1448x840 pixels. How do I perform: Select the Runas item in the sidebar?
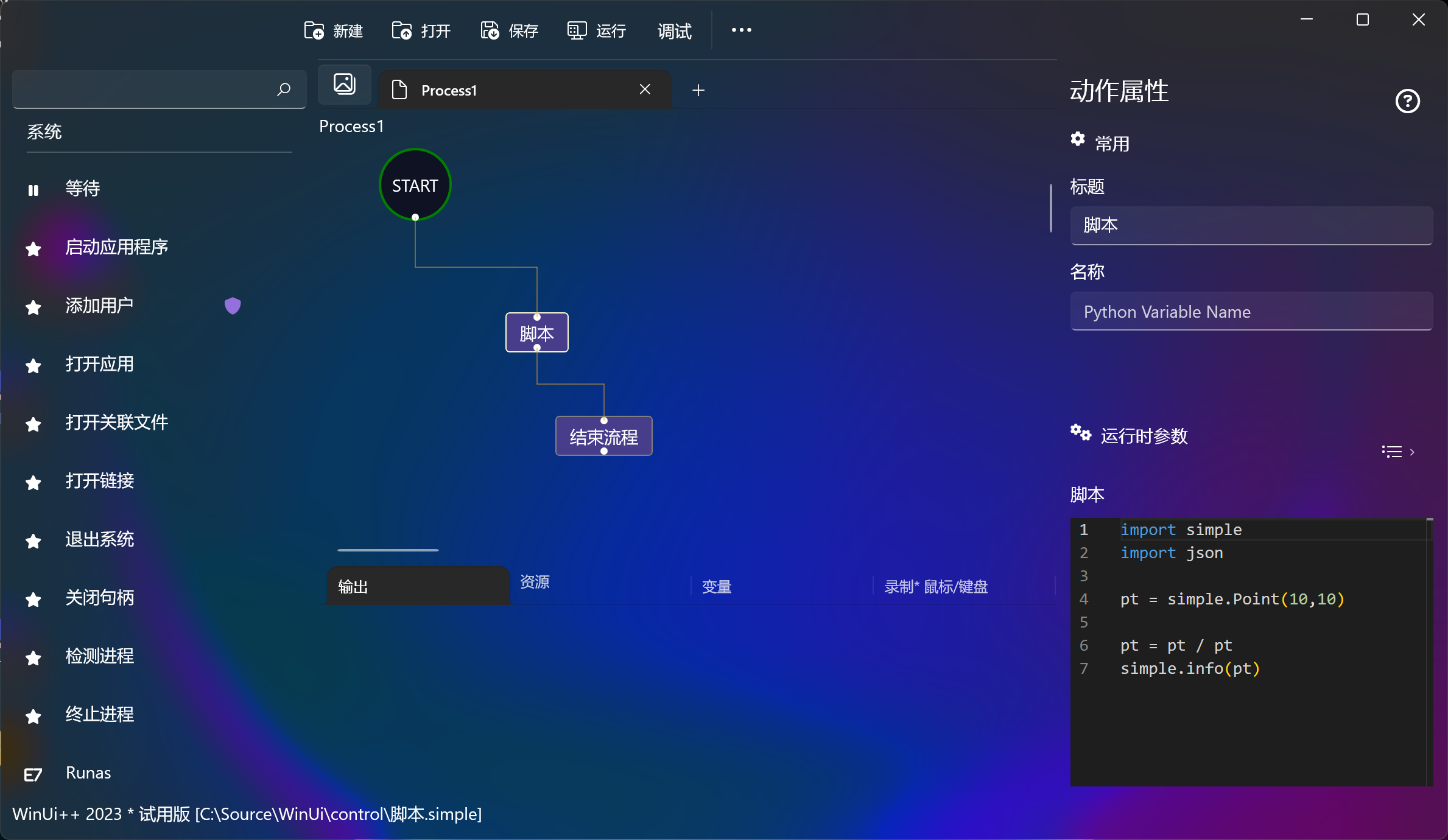88,772
